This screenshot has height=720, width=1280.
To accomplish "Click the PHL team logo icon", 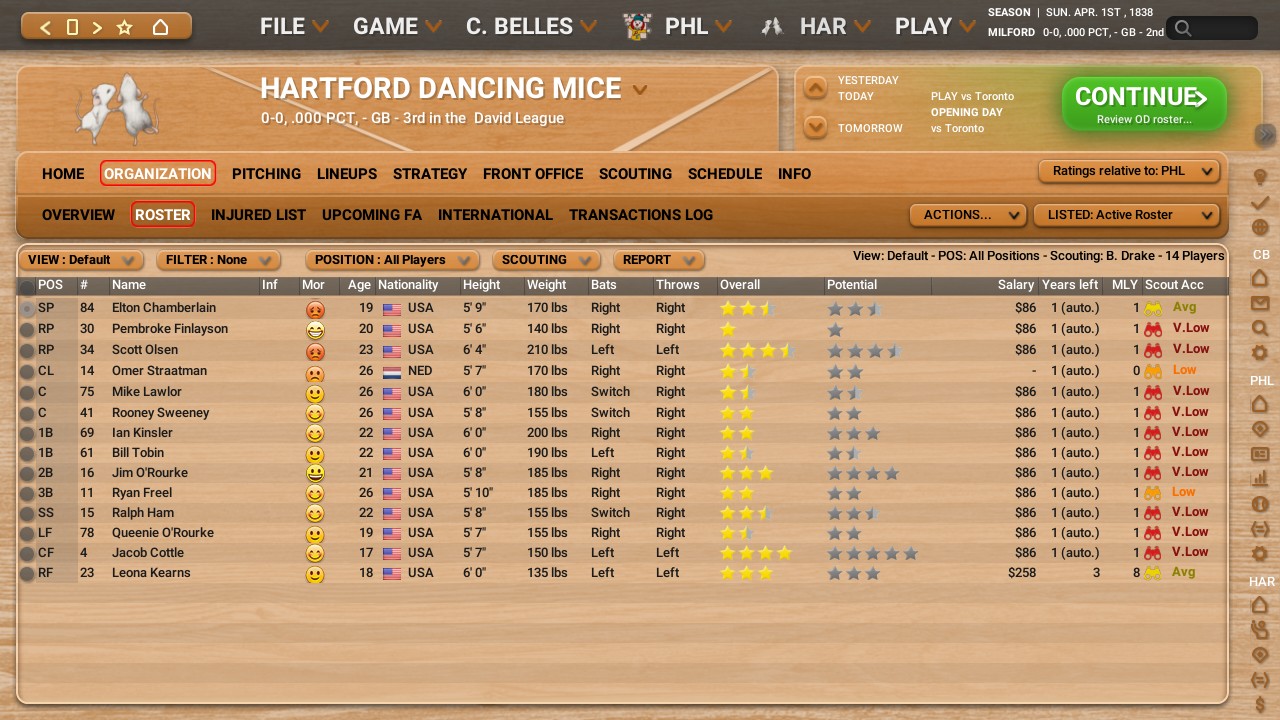I will [637, 27].
